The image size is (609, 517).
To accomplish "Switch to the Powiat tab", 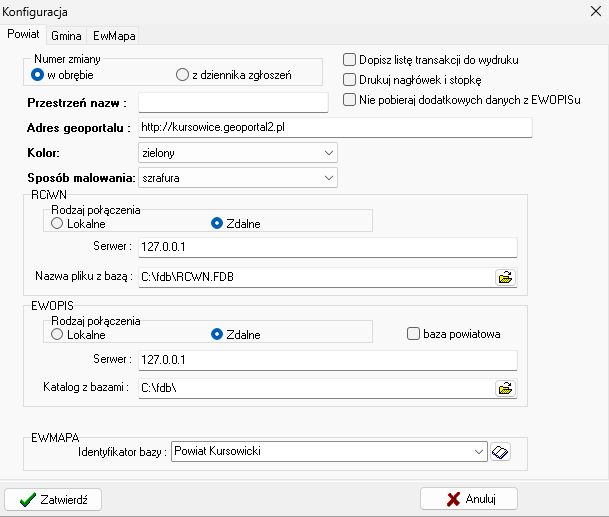I will coord(23,34).
